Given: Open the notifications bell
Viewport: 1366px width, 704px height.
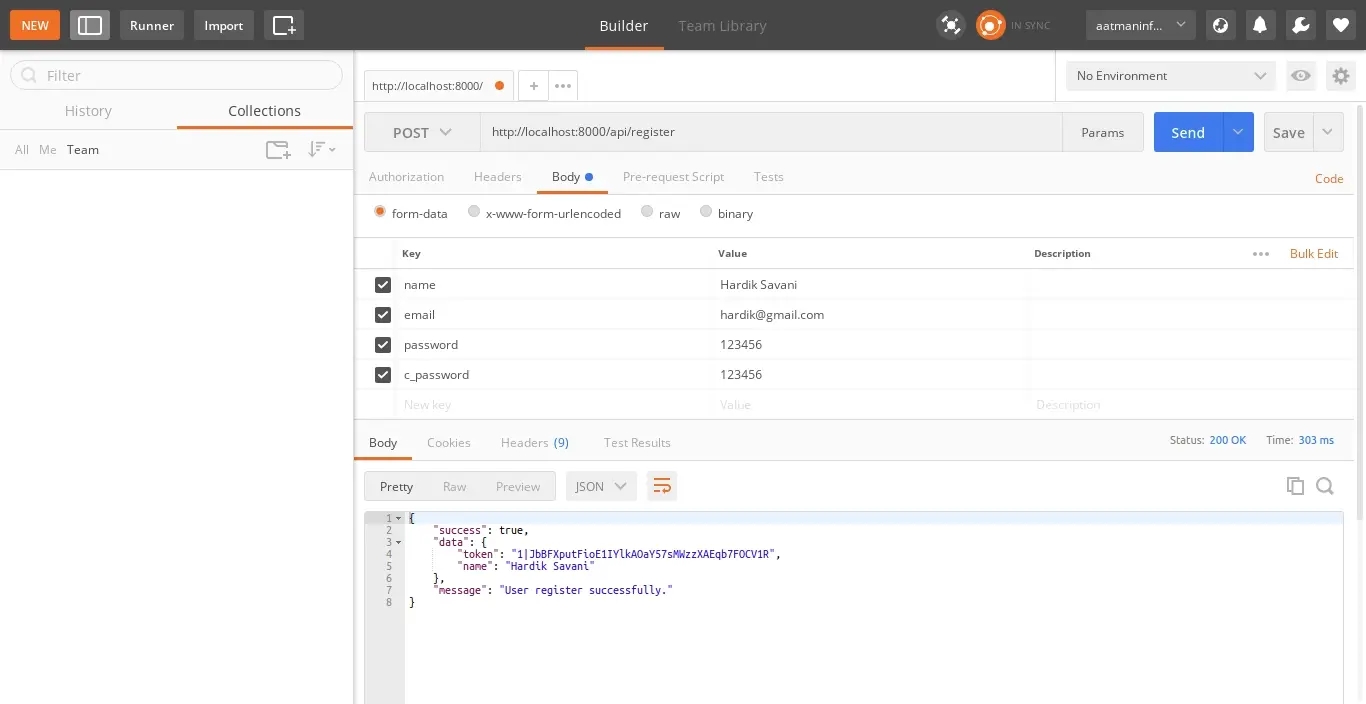Looking at the screenshot, I should tap(1260, 25).
